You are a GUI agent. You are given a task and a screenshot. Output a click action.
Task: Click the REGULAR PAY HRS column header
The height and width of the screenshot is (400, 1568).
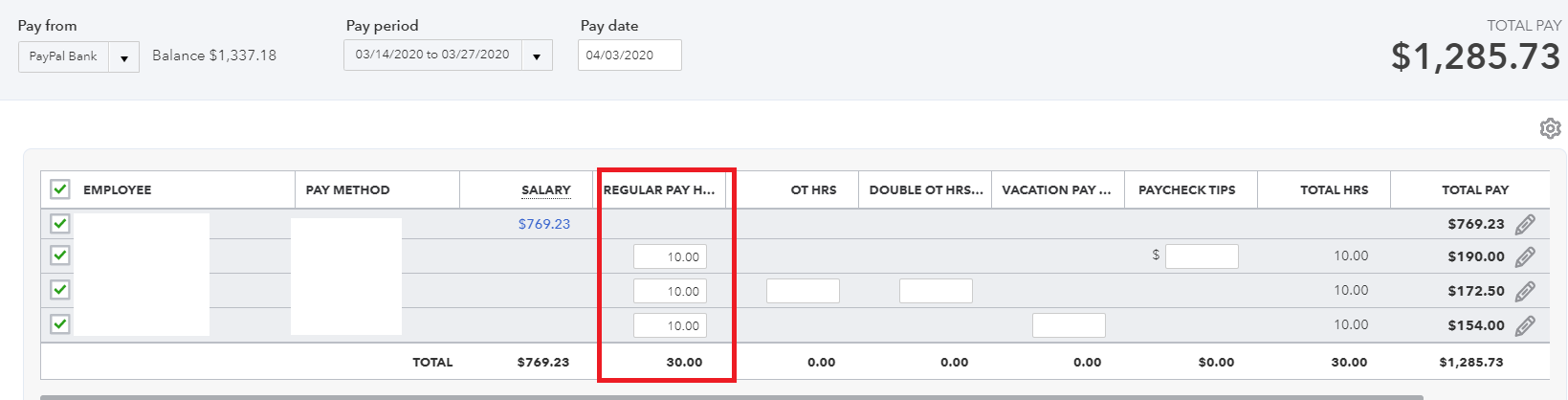tap(659, 189)
